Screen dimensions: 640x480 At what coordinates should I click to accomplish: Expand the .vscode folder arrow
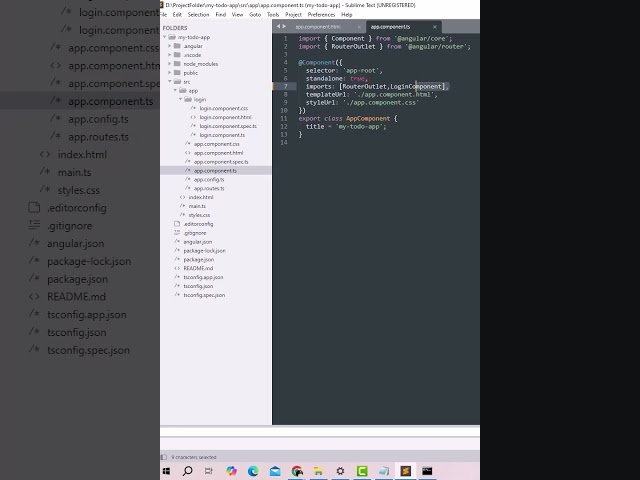pos(170,55)
